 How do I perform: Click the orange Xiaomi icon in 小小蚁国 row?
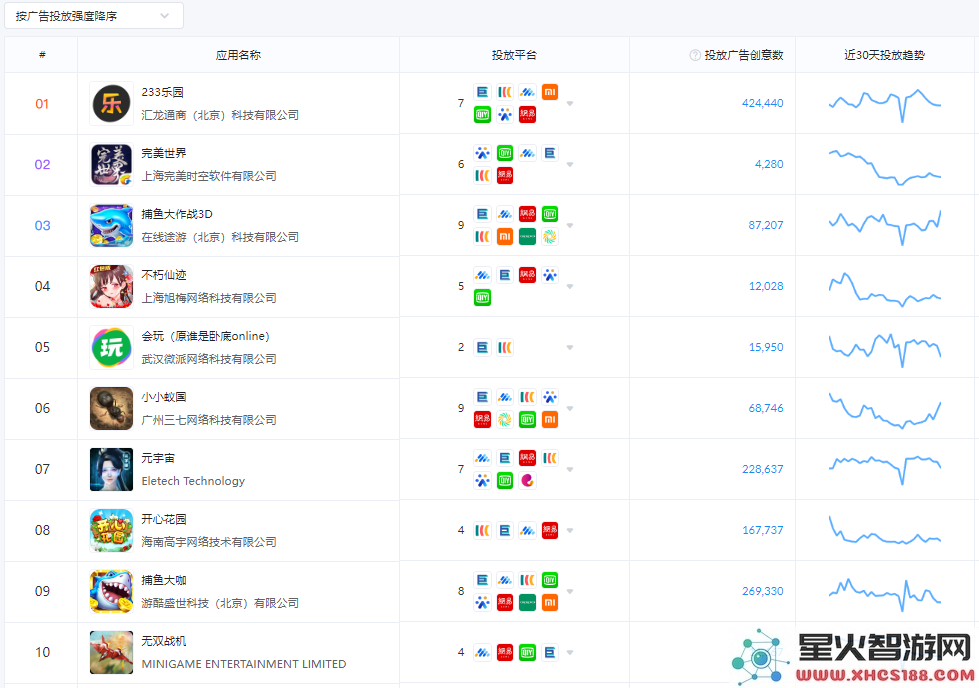549,420
